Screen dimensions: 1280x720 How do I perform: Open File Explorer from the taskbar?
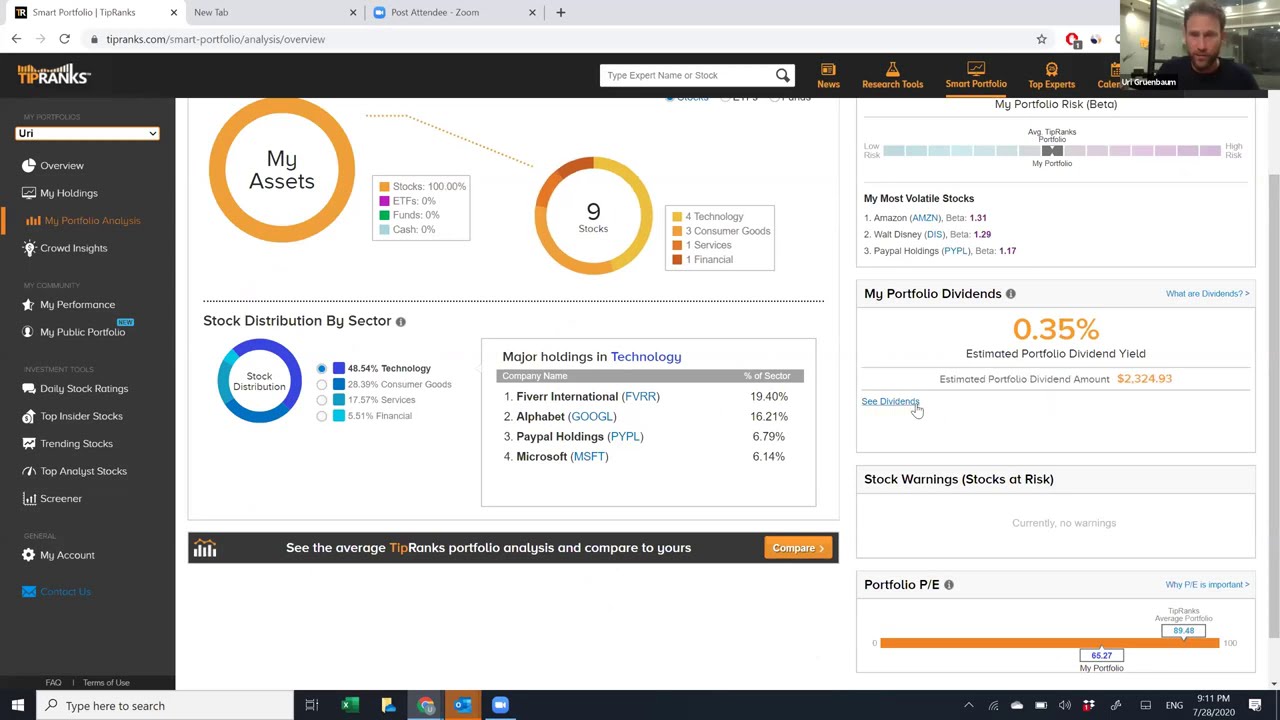click(x=388, y=705)
